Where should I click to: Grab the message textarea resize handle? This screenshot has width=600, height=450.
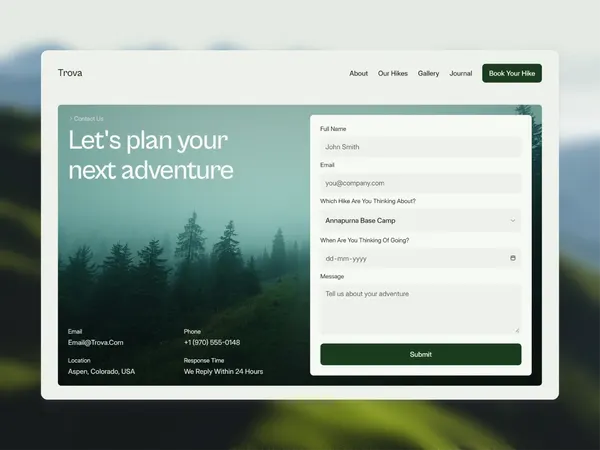[x=517, y=330]
